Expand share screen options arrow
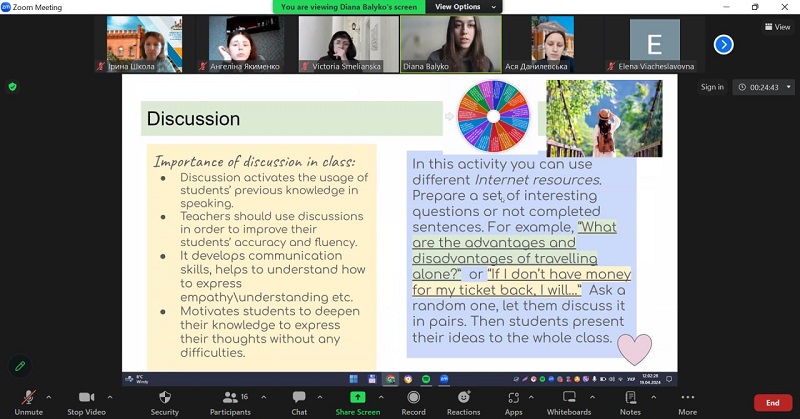Viewport: 800px width, 419px height. (x=381, y=397)
